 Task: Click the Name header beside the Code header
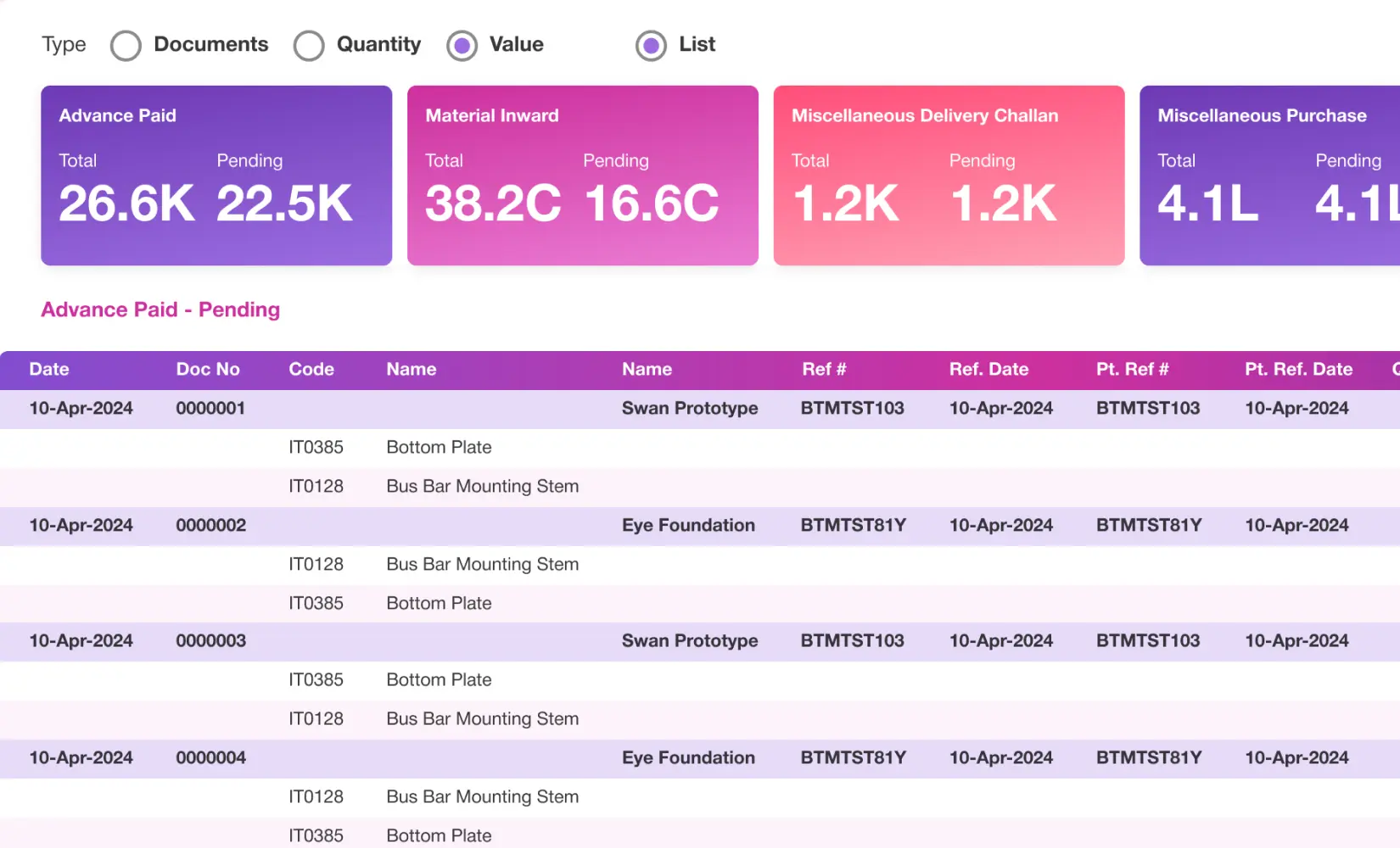pos(412,370)
